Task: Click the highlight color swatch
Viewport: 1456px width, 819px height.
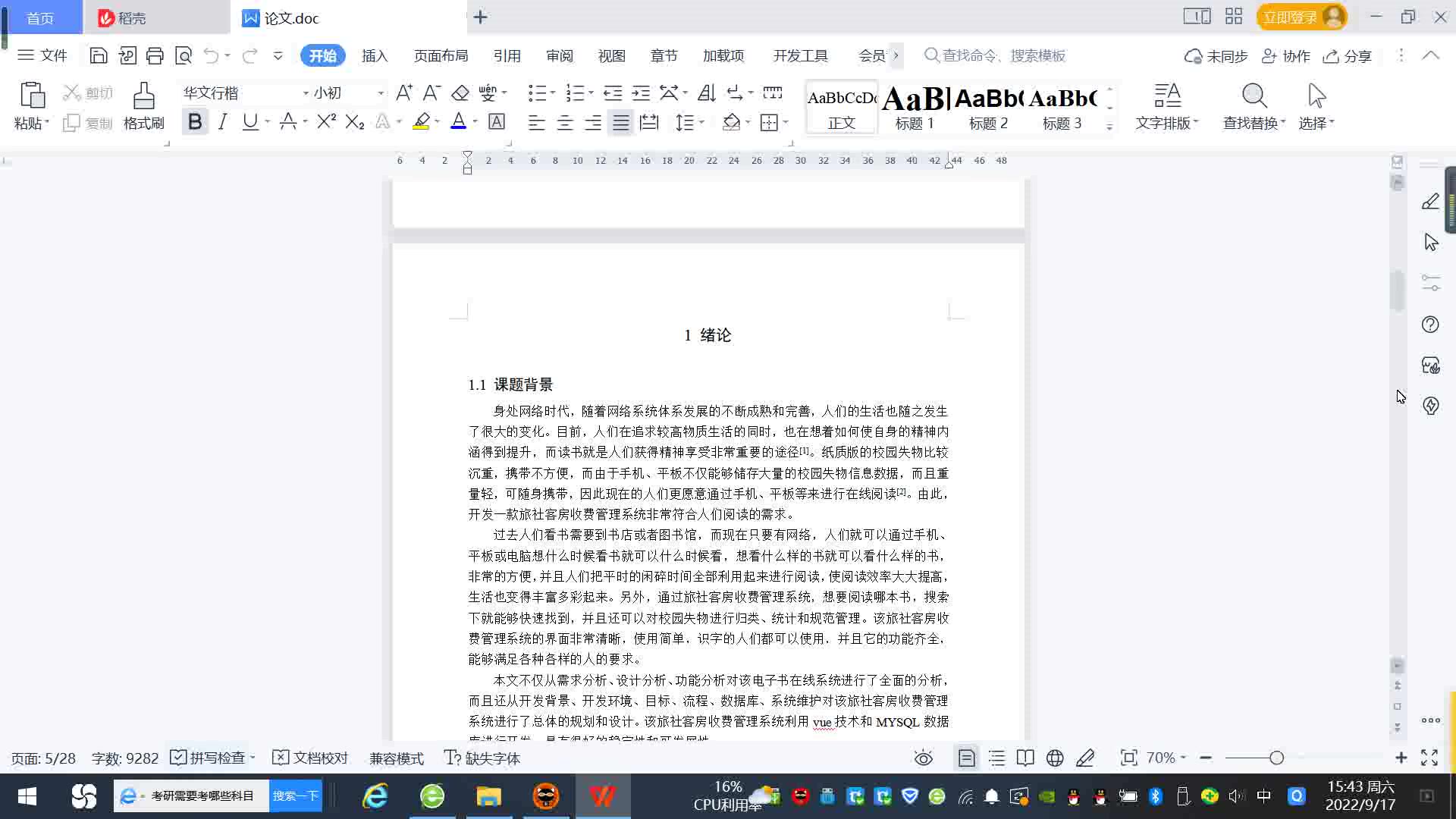Action: [x=421, y=121]
